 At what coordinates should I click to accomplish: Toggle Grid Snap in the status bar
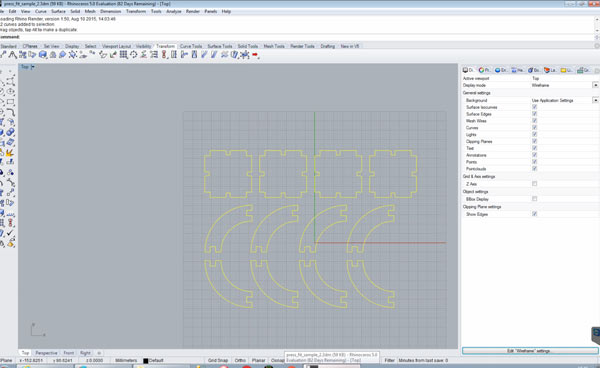218,360
